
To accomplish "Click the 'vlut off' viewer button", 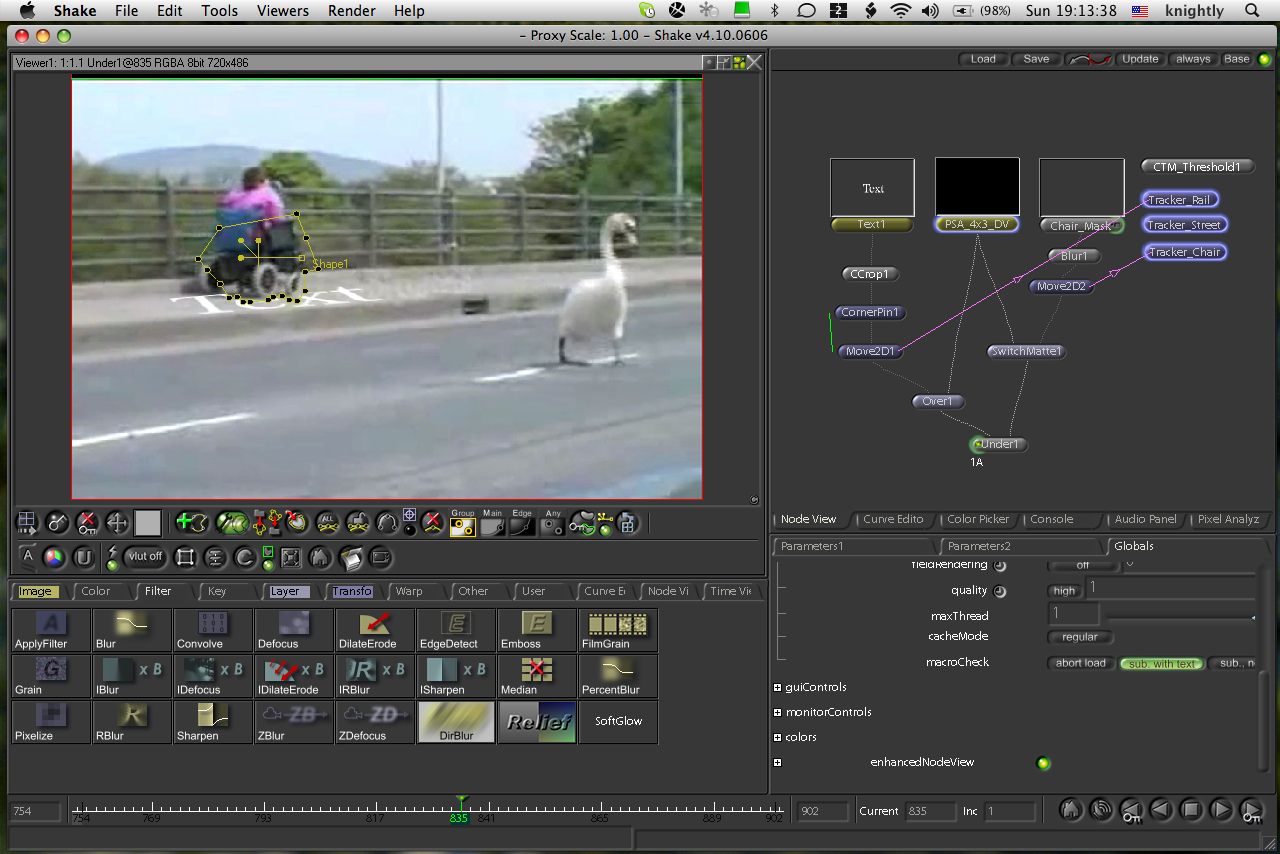I will point(146,557).
